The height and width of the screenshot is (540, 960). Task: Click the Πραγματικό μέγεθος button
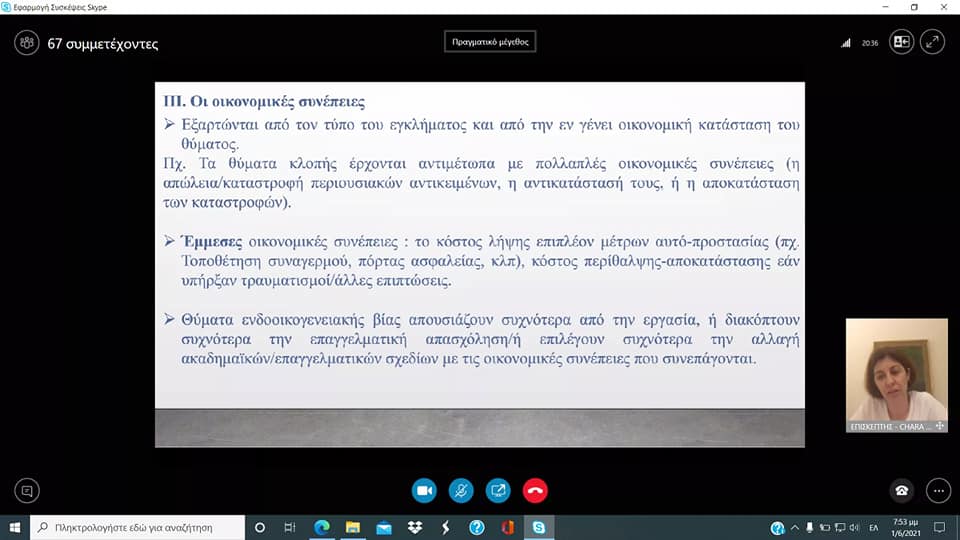[490, 42]
